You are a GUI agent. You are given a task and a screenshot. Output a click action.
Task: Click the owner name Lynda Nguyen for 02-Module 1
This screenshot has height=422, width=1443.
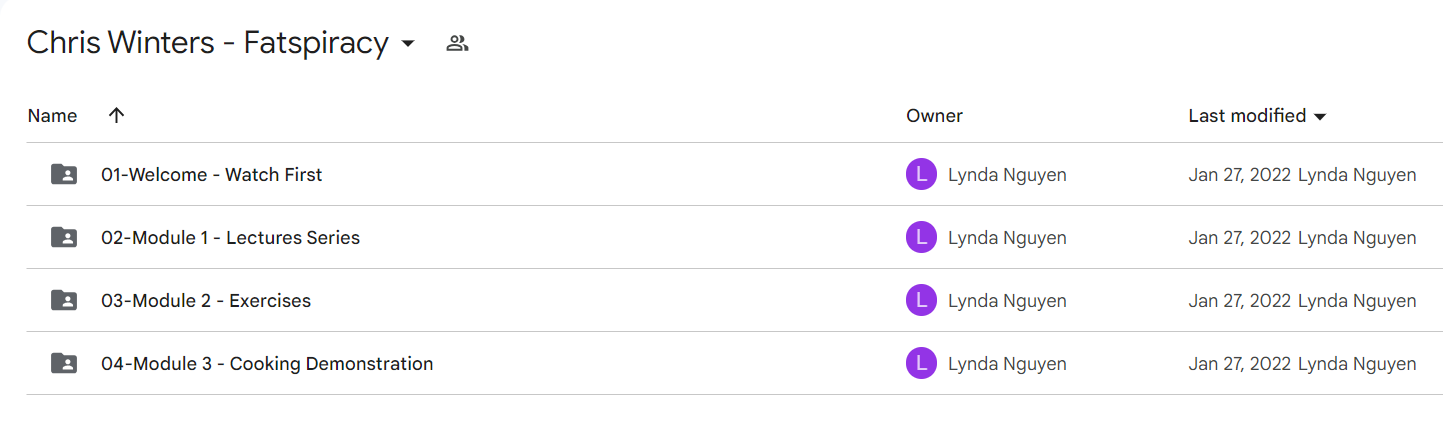[x=1007, y=238]
